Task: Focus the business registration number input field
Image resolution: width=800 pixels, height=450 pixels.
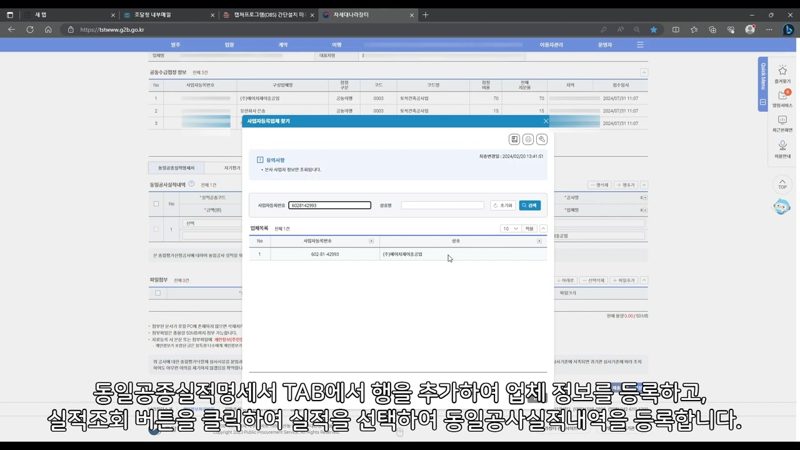Action: point(330,205)
